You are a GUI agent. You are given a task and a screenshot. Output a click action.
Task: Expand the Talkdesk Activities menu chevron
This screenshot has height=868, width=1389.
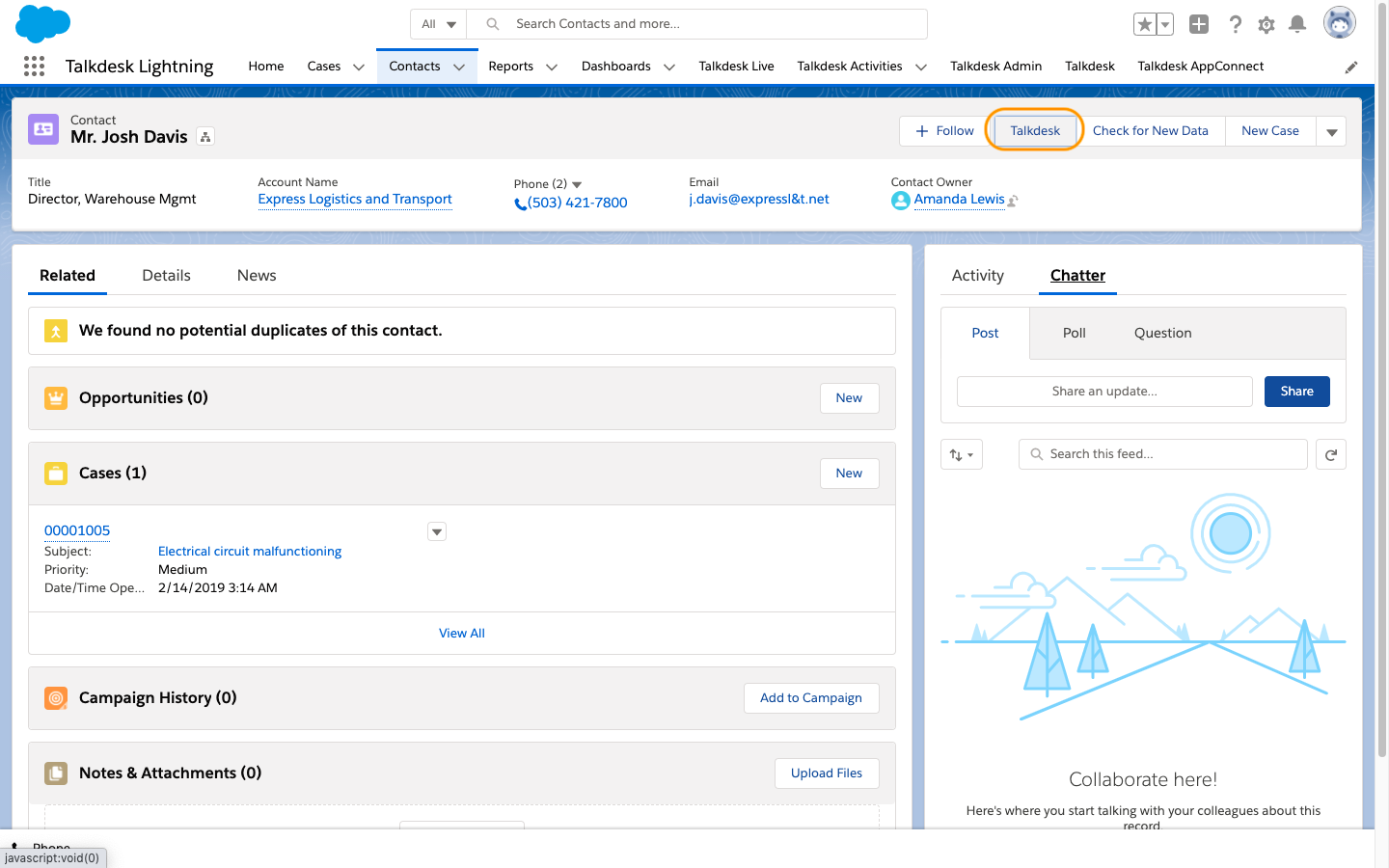(921, 67)
